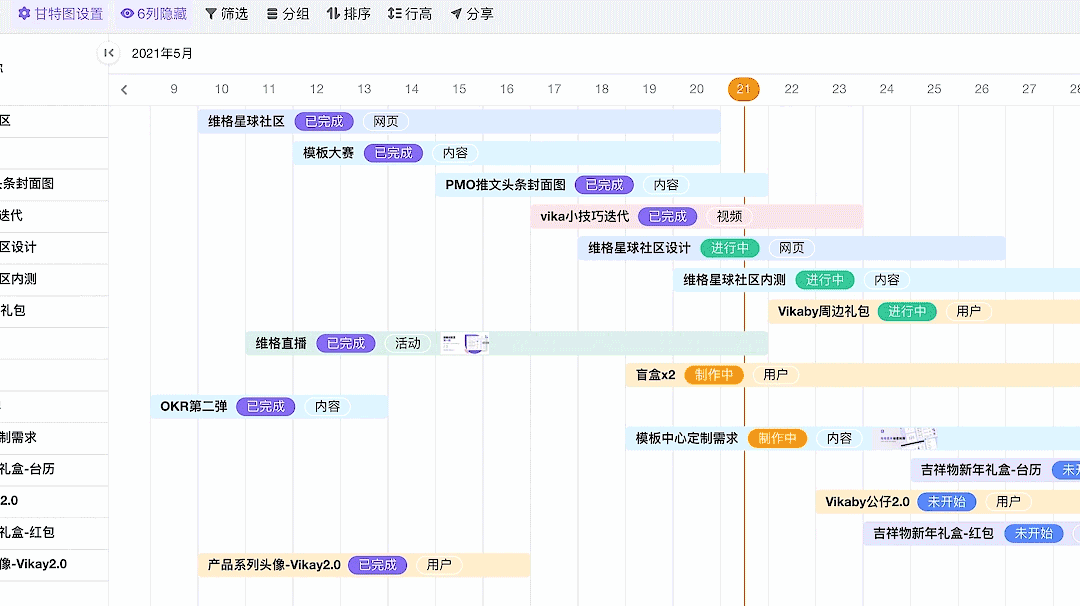This screenshot has height=606, width=1080.
Task: Click 已完成 tag on 模板大赛 bar
Action: (393, 153)
